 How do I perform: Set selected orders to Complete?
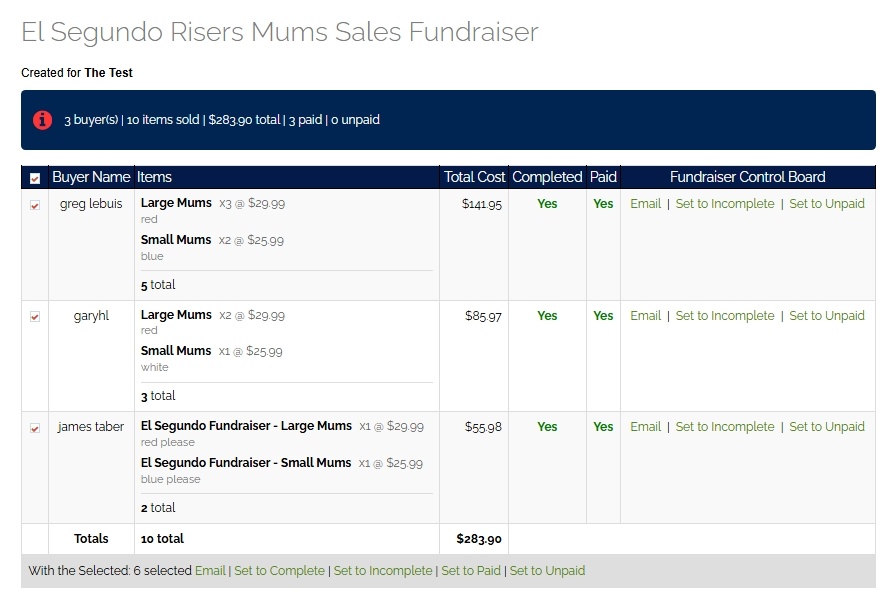(279, 570)
